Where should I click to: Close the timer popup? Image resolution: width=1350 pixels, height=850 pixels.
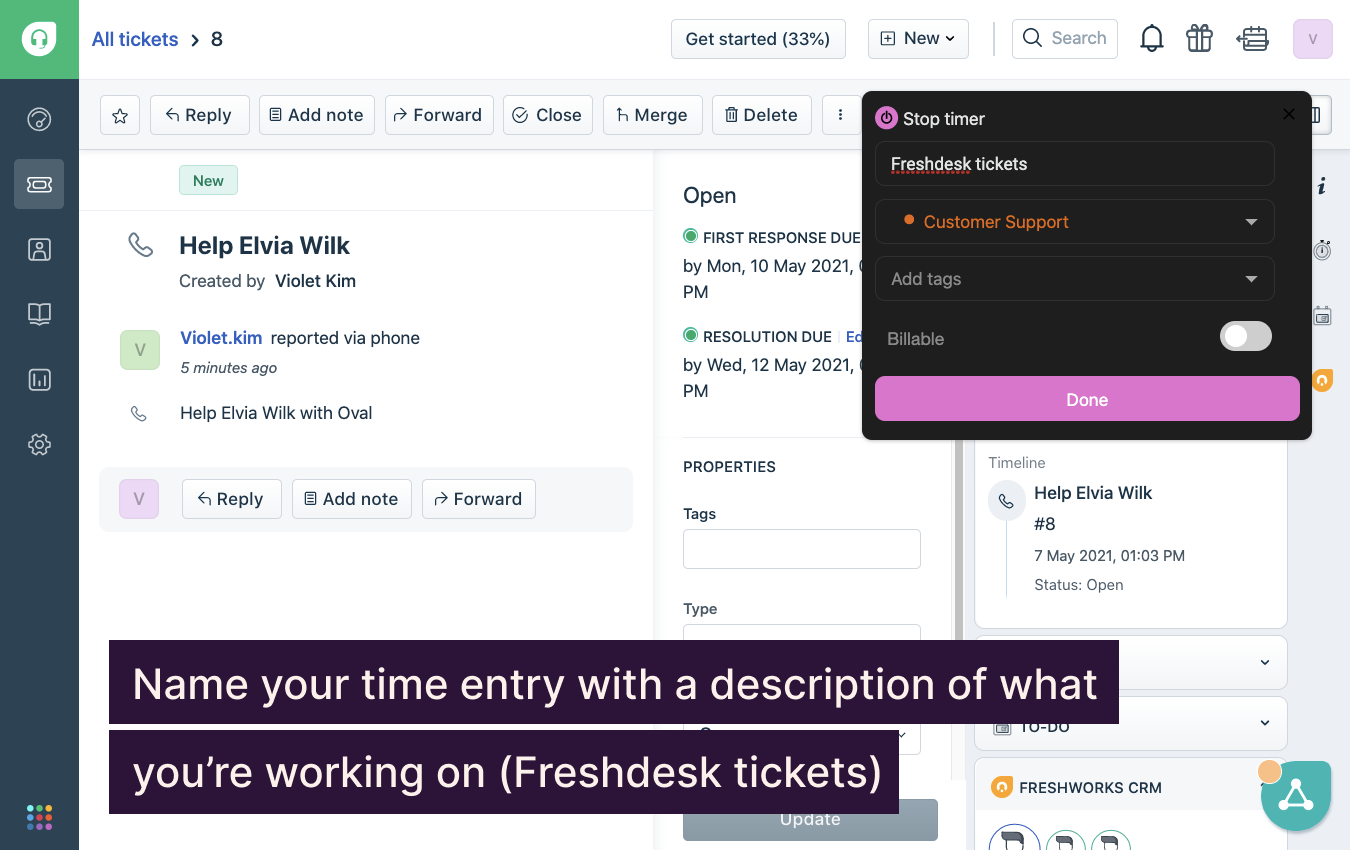[x=1289, y=114]
